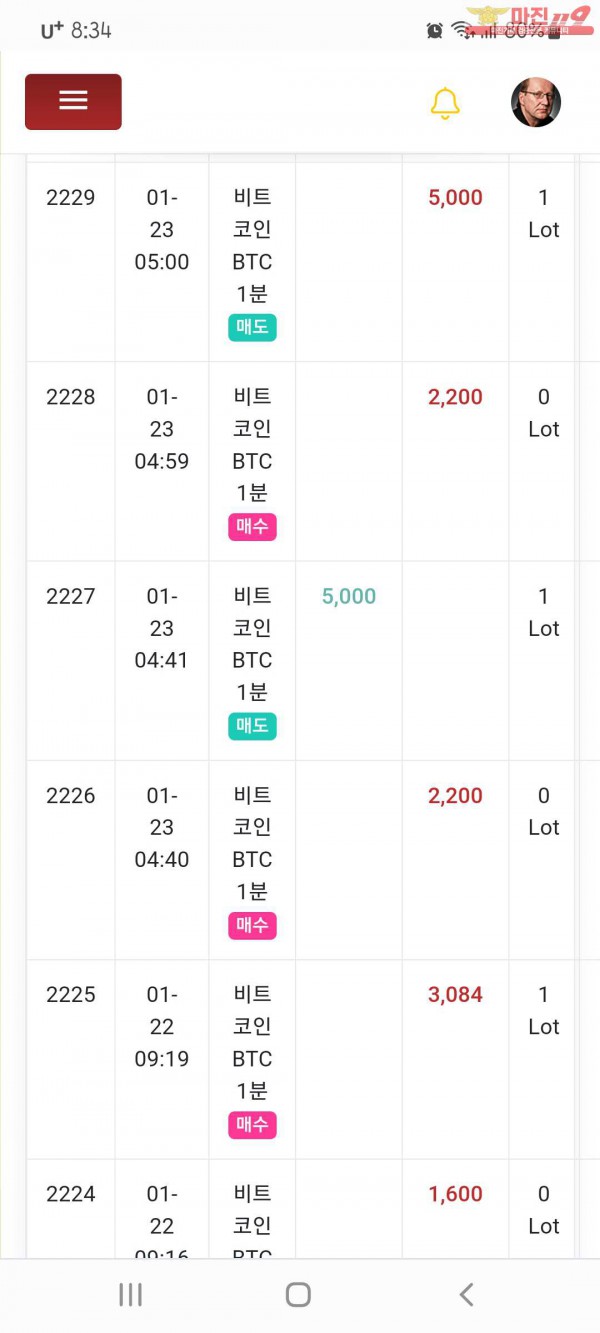Image resolution: width=600 pixels, height=1333 pixels.
Task: Tap the 매수 badge in row 2226
Action: [252, 925]
